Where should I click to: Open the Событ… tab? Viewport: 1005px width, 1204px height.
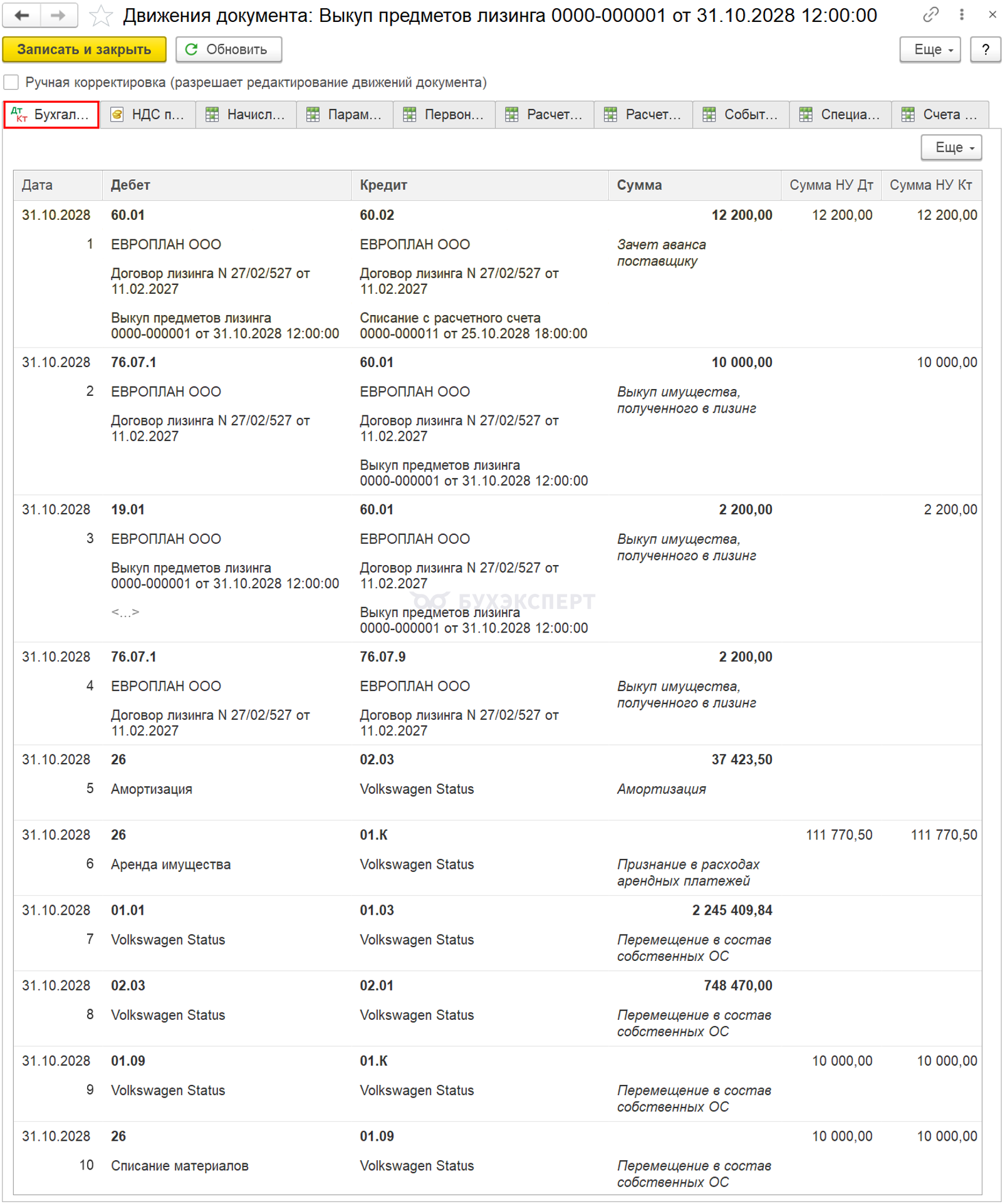coord(741,115)
